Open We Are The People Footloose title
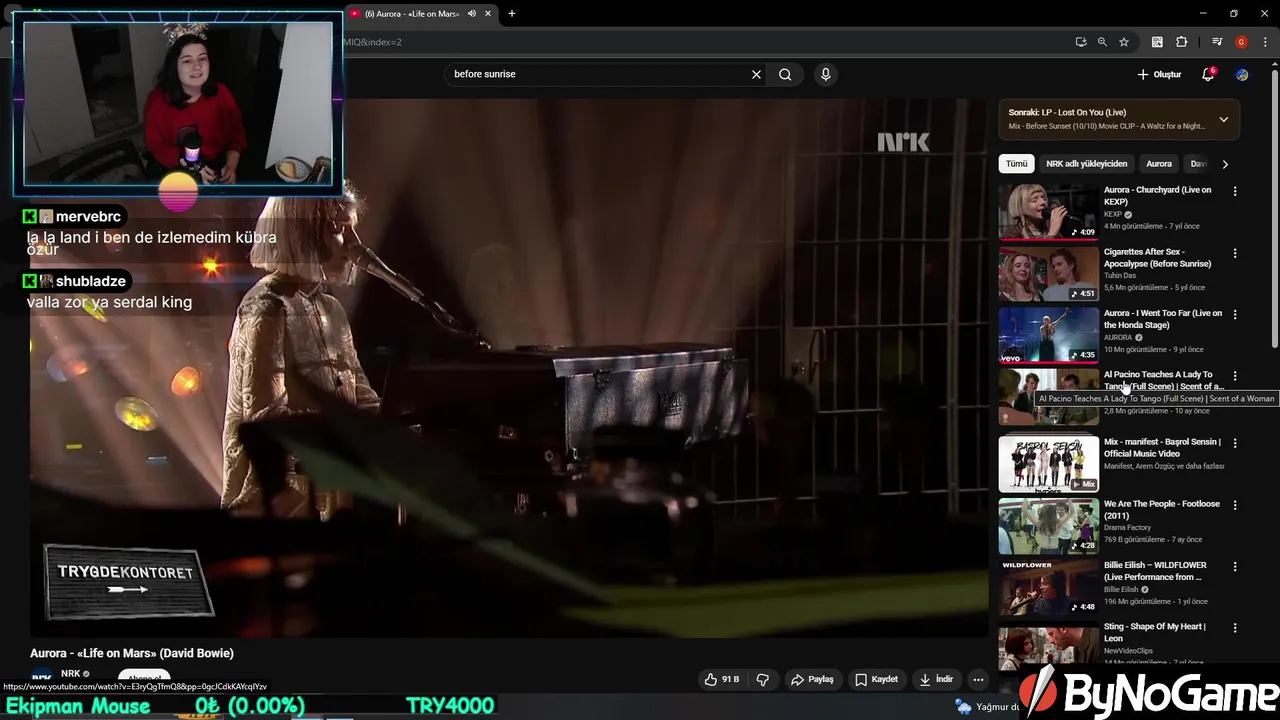 (x=1162, y=510)
